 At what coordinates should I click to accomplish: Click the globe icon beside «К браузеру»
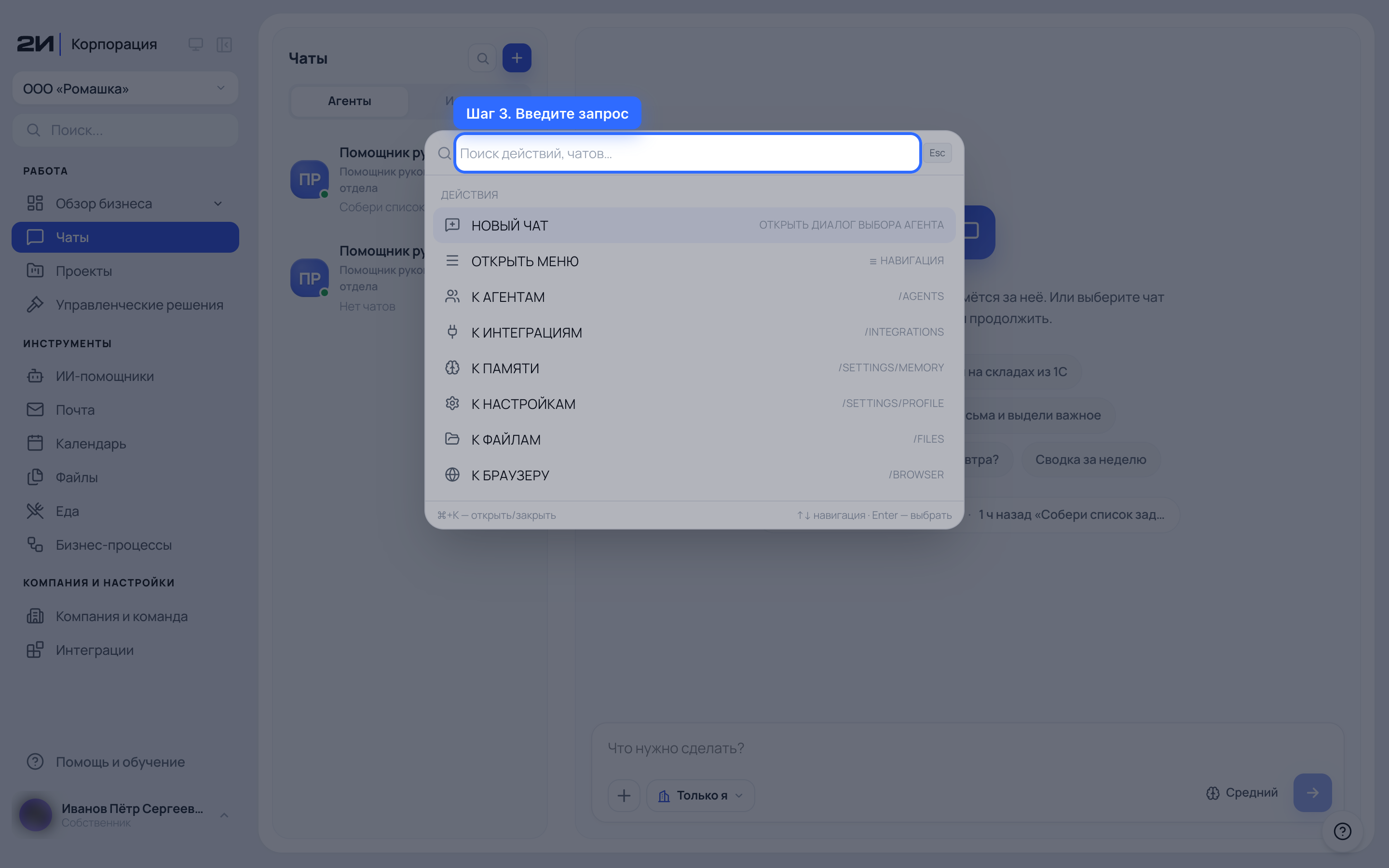tap(452, 474)
